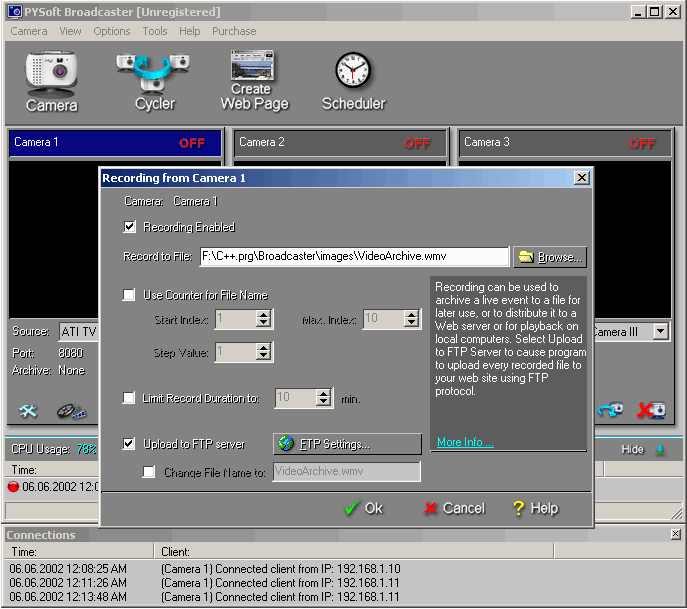
Task: Open the Scheduler clock icon
Action: tap(353, 80)
